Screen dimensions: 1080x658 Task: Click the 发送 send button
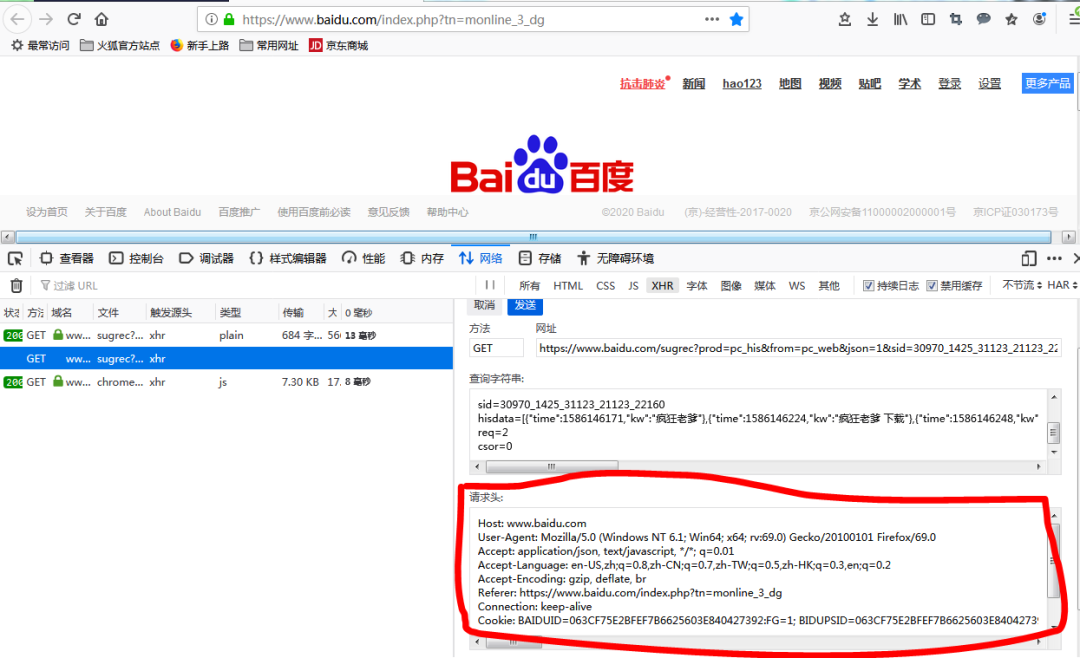[x=525, y=305]
